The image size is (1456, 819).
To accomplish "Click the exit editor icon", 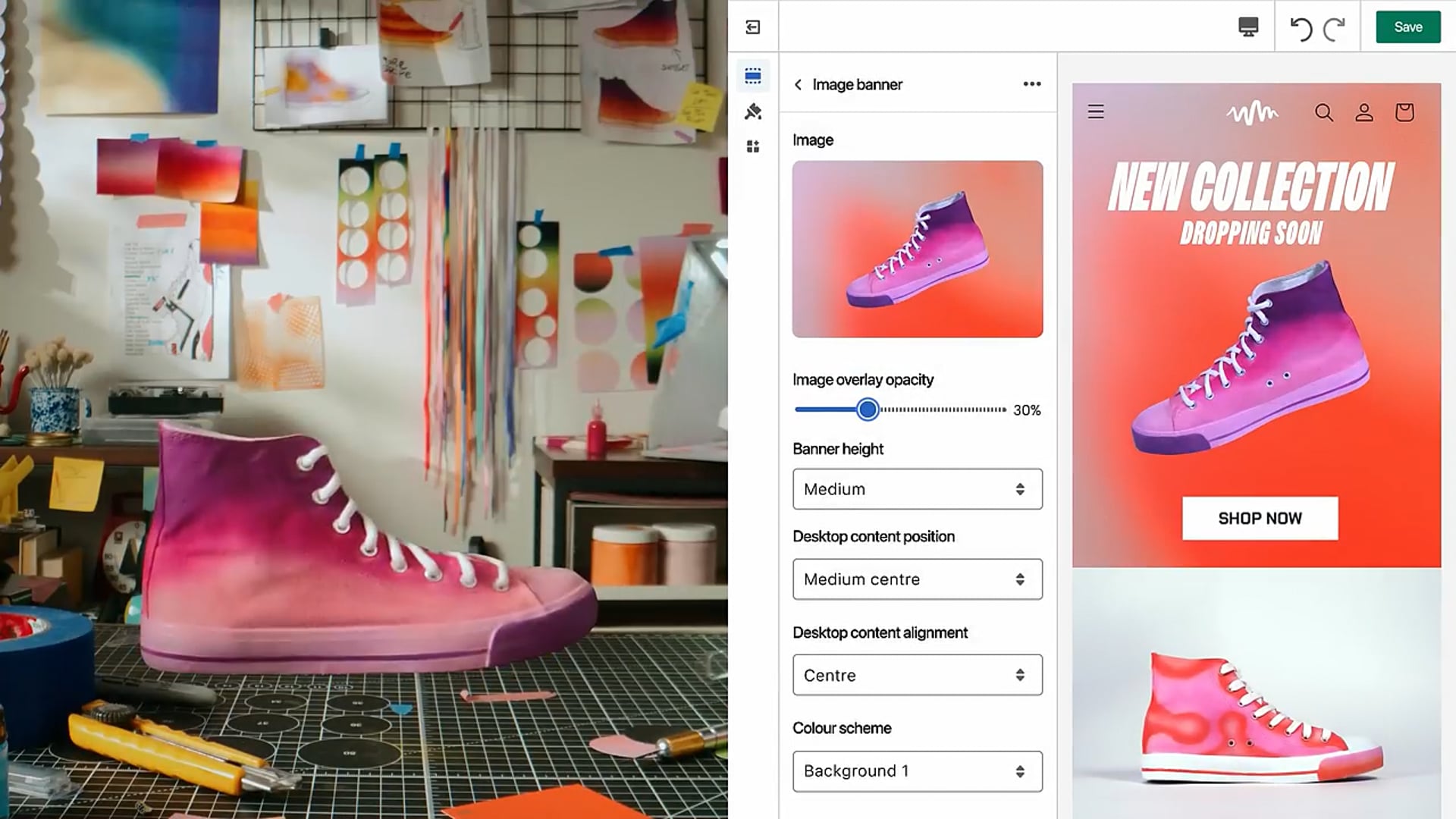I will (752, 27).
